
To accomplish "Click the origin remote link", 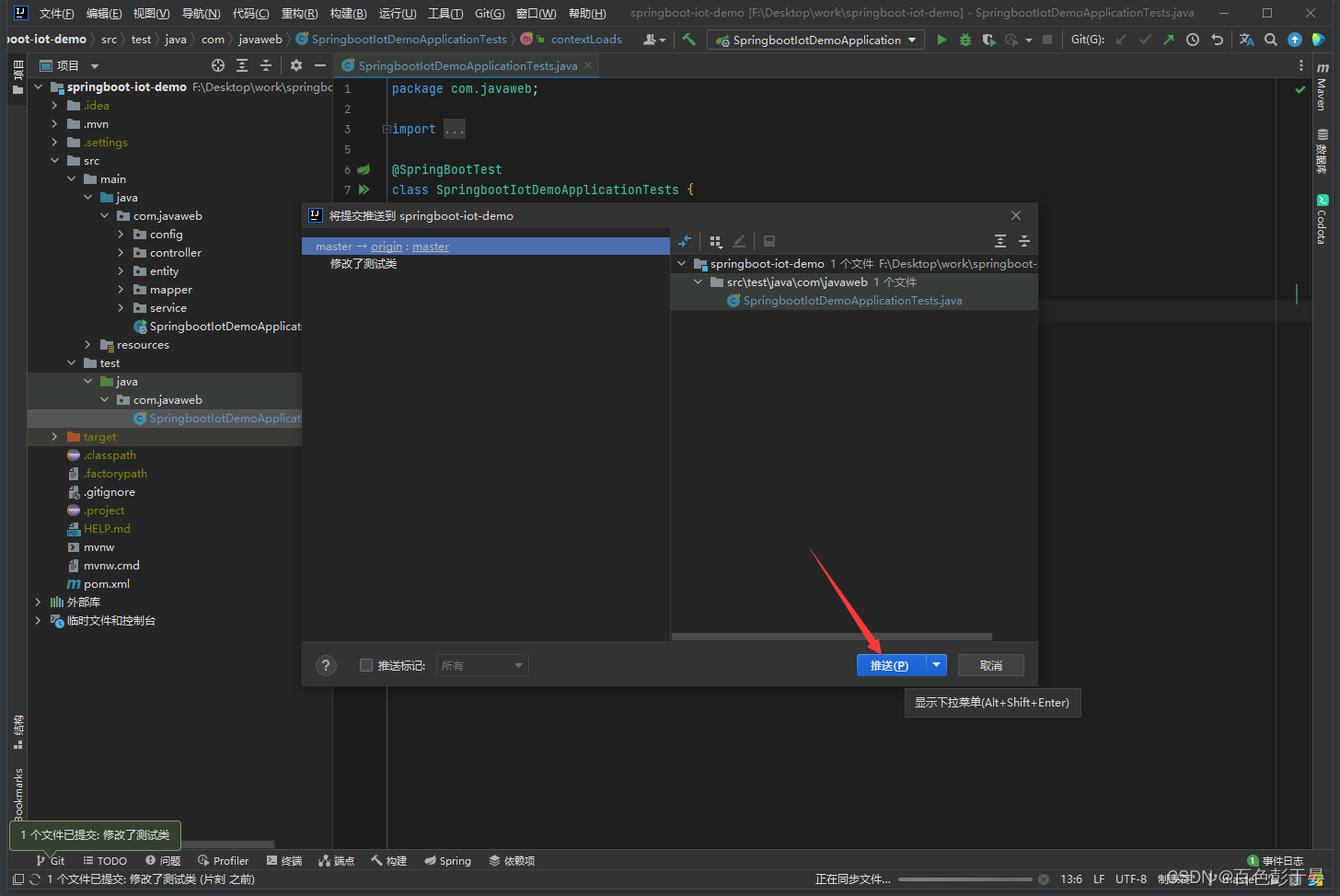I will click(387, 247).
